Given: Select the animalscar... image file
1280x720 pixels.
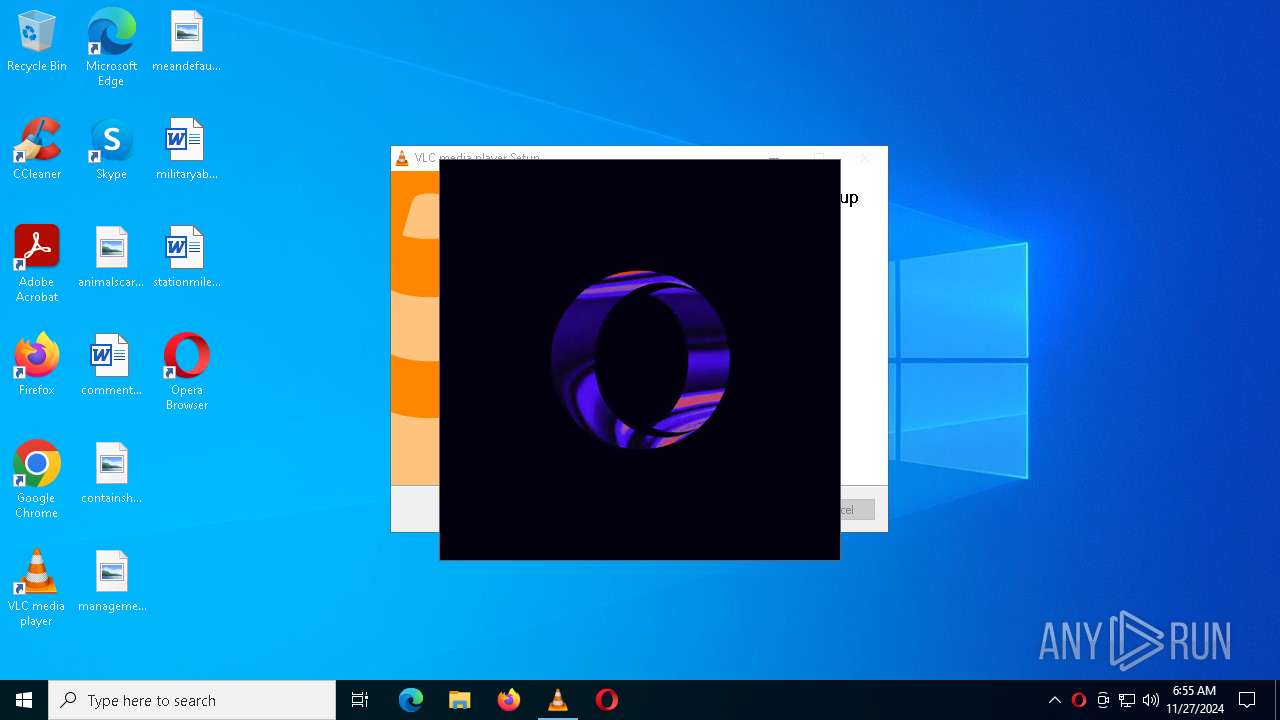Looking at the screenshot, I should click(111, 258).
